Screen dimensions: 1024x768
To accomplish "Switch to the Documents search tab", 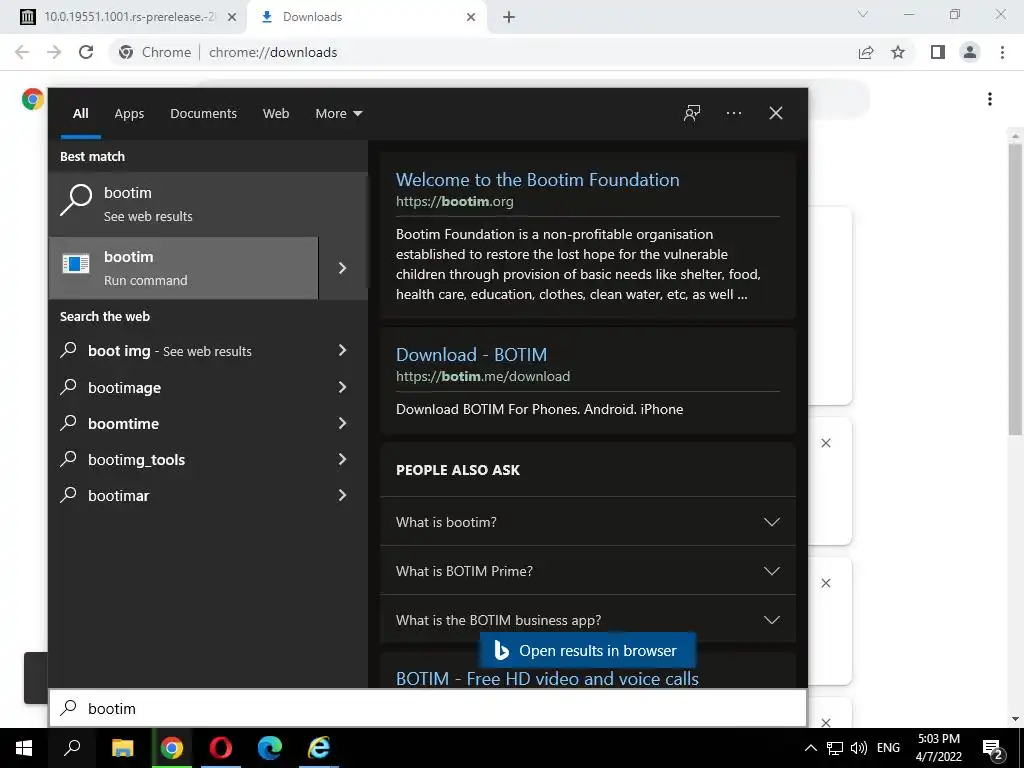I will point(203,114).
